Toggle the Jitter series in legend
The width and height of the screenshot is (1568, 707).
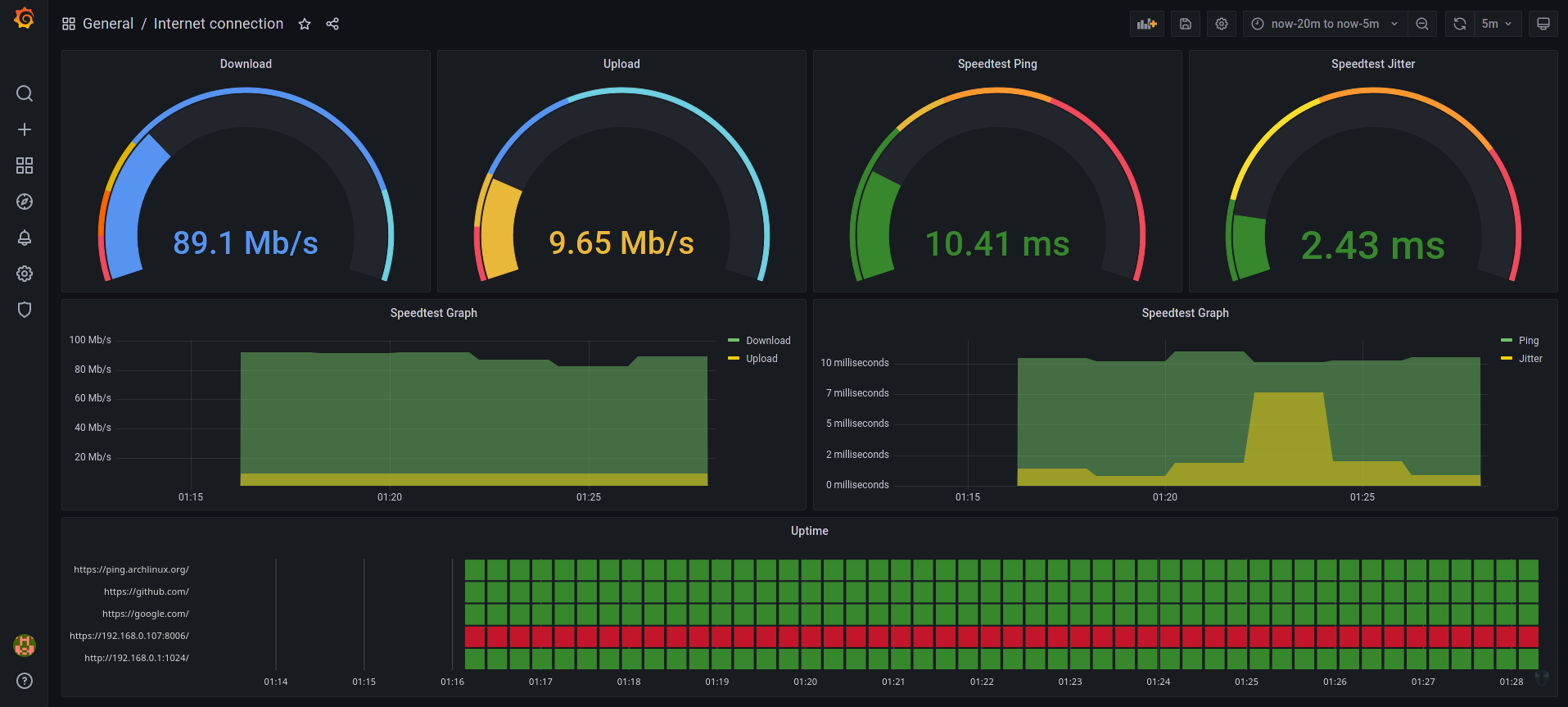pyautogui.click(x=1530, y=359)
